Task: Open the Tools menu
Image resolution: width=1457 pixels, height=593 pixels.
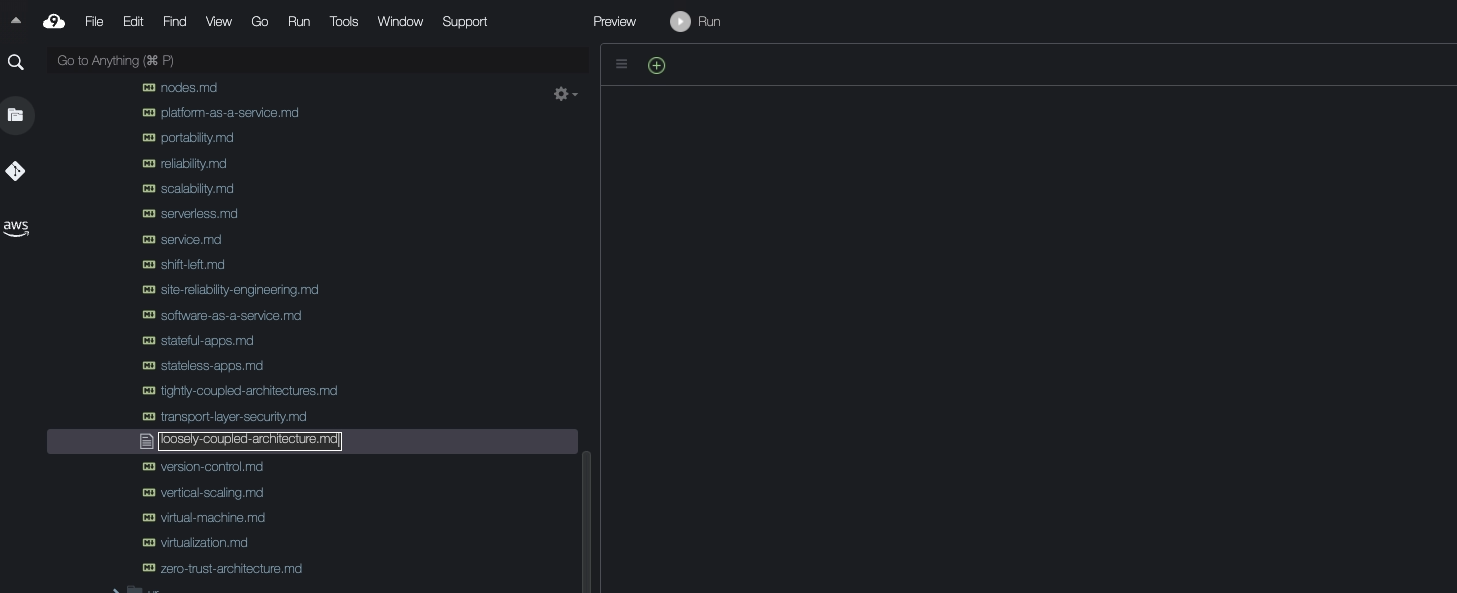Action: (343, 21)
